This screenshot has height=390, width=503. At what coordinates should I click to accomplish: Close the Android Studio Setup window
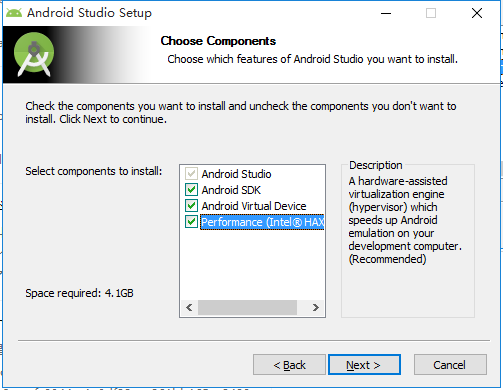tap(477, 13)
